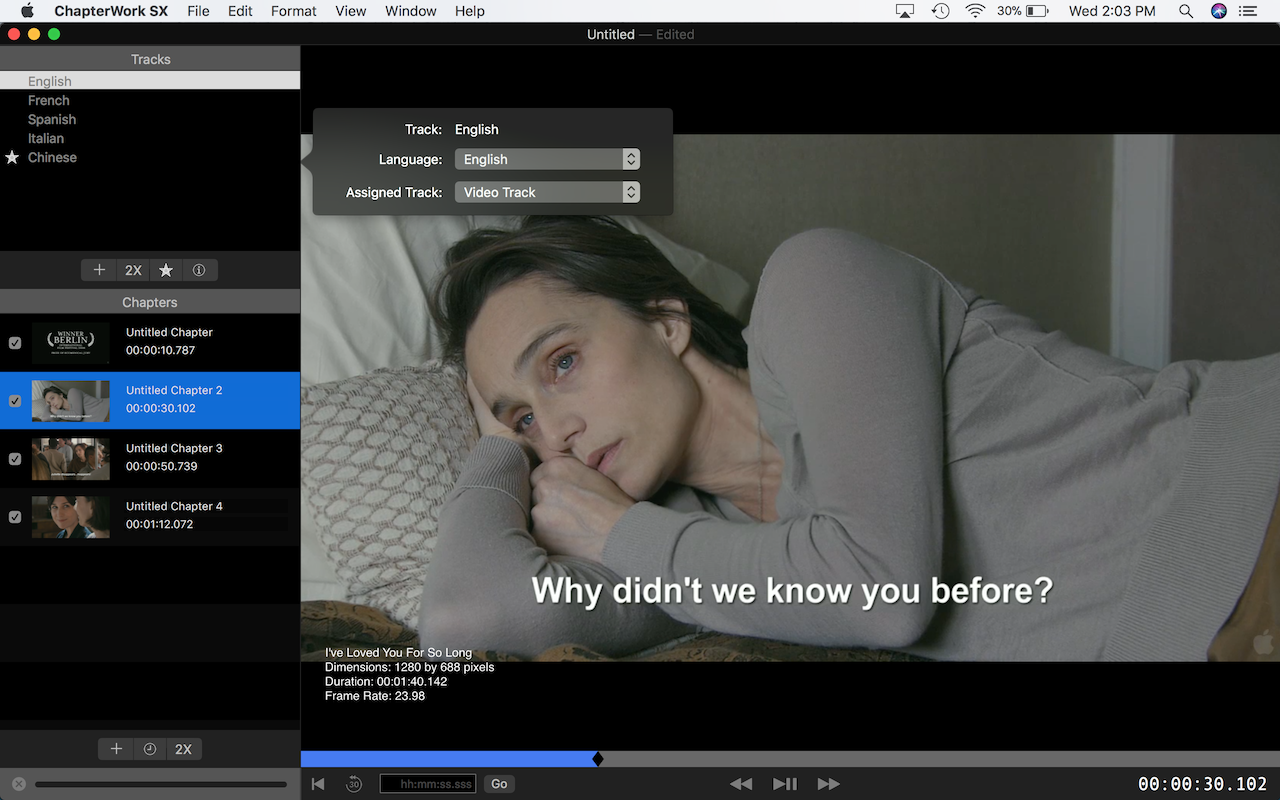Mark track as default with star button
1280x800 pixels.
[x=166, y=270]
